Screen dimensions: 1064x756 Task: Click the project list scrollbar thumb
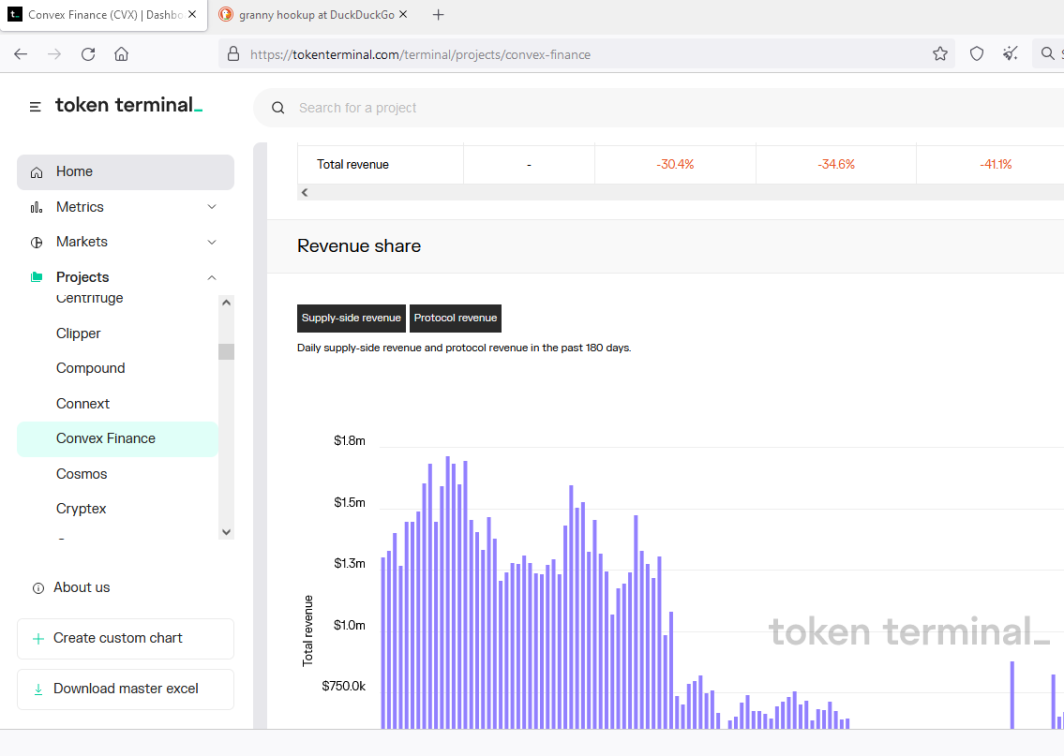pos(227,352)
